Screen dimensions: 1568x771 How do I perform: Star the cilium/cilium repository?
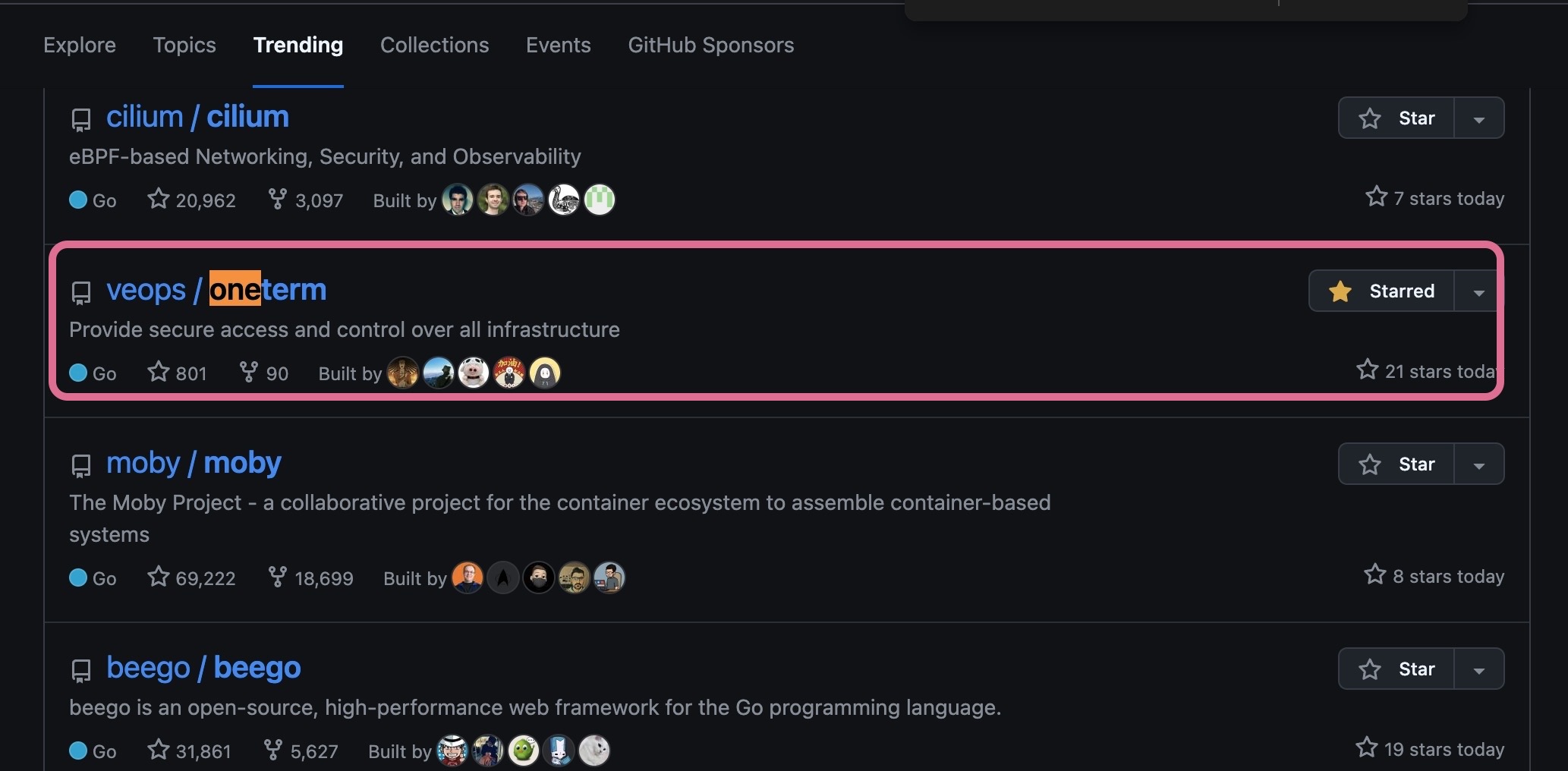pyautogui.click(x=1396, y=118)
